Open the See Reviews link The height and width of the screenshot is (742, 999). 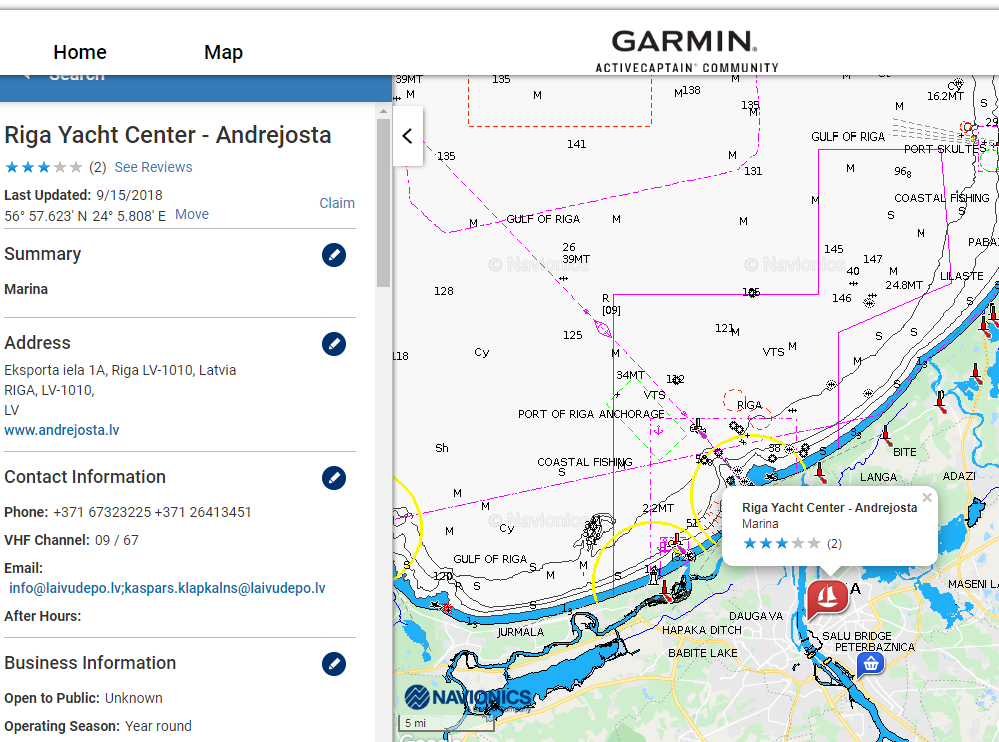pos(153,167)
